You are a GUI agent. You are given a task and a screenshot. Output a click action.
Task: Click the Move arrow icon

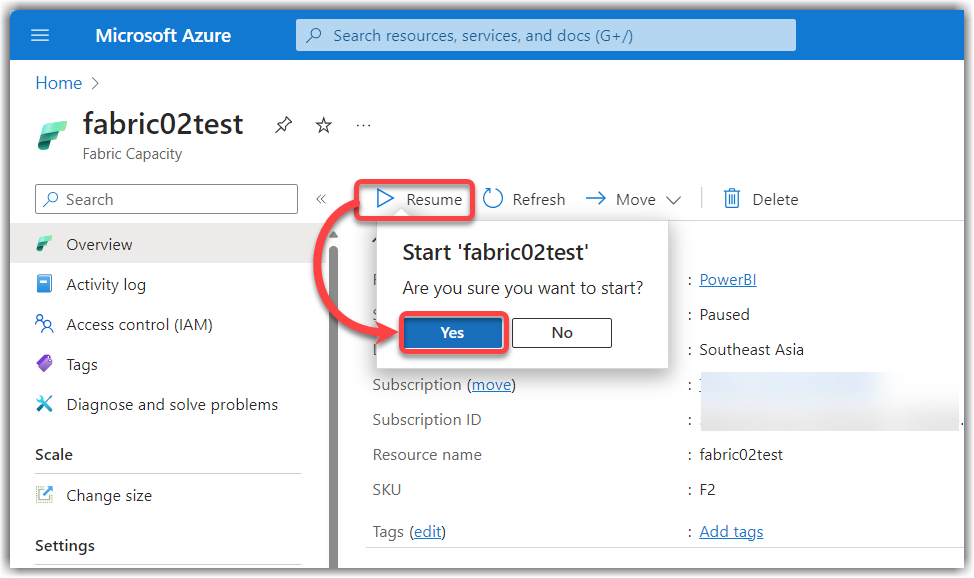(x=596, y=198)
